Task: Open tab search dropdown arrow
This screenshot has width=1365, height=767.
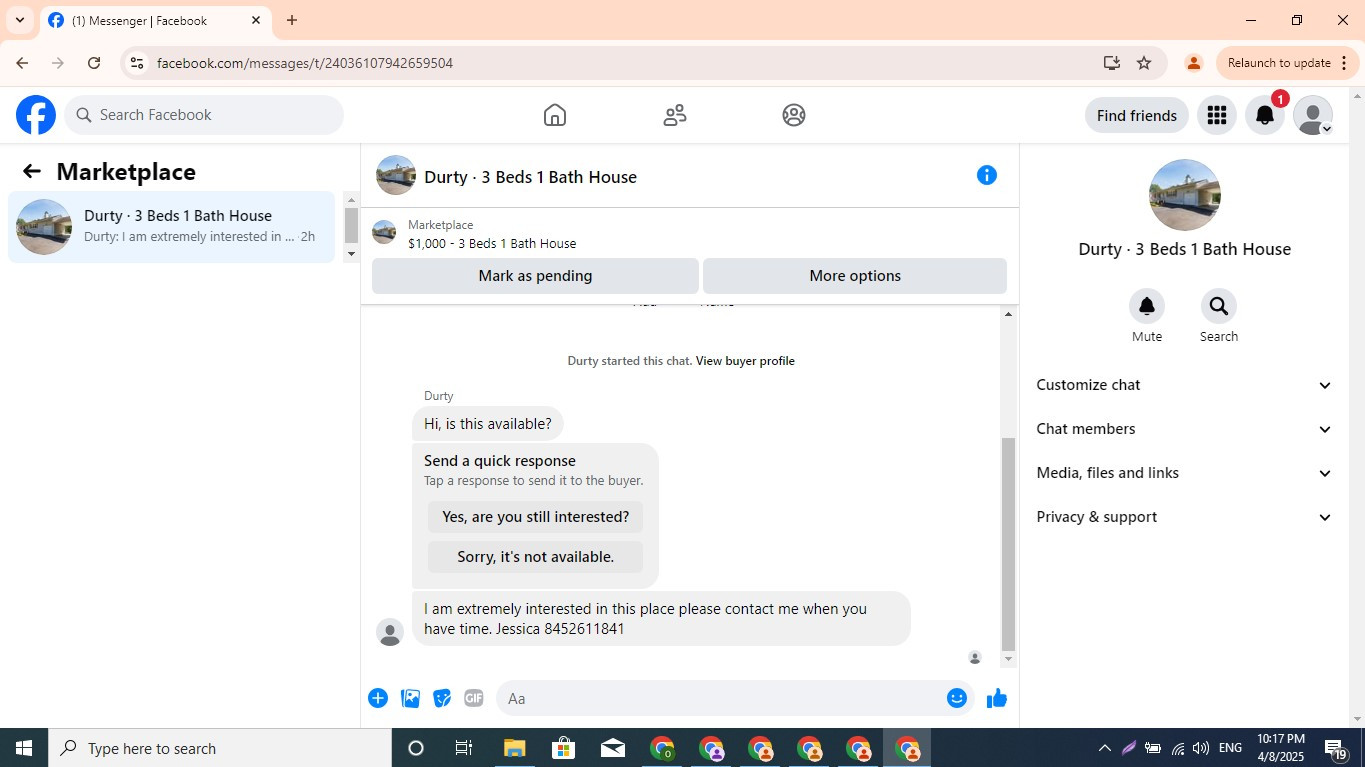Action: 20,20
